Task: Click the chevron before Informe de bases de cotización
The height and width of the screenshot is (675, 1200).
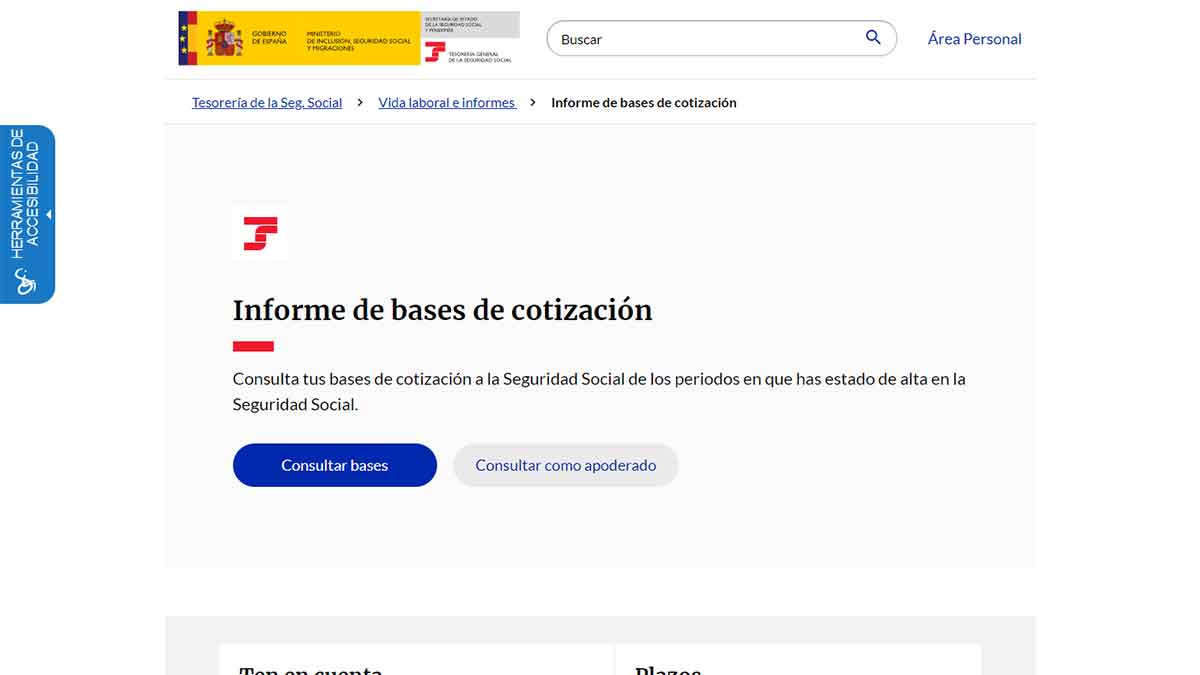Action: [x=533, y=102]
